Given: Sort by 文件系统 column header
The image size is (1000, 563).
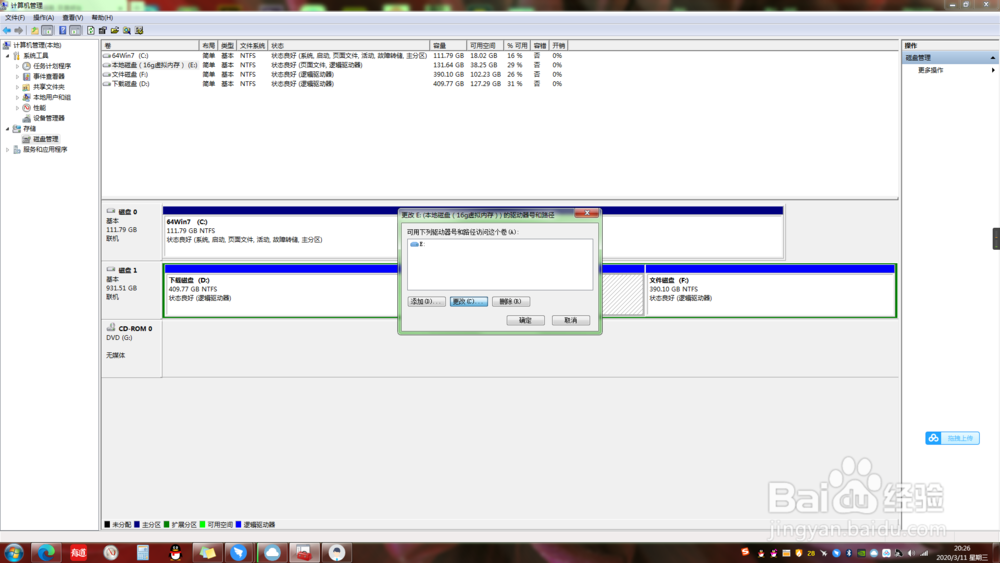Looking at the screenshot, I should coord(253,46).
